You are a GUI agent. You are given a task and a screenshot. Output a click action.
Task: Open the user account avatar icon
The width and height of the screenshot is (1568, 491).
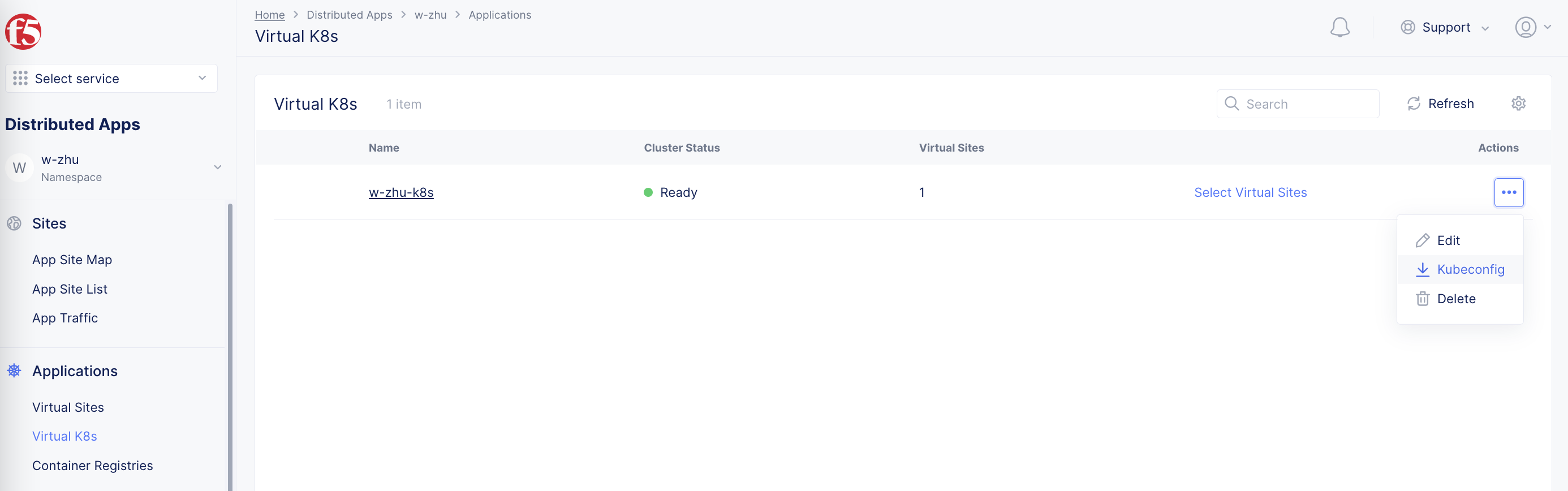[1526, 27]
